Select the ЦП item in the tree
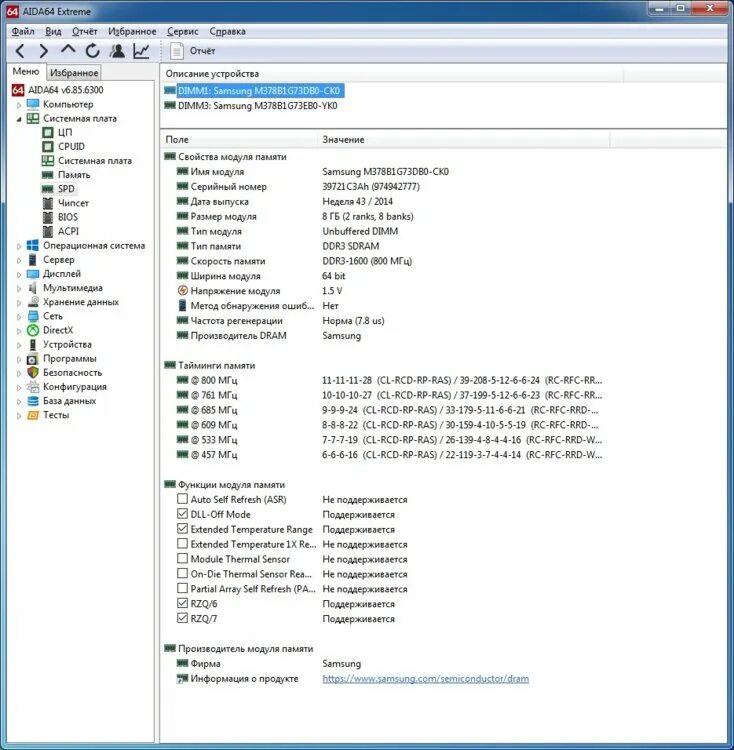The width and height of the screenshot is (734, 750). [65, 132]
